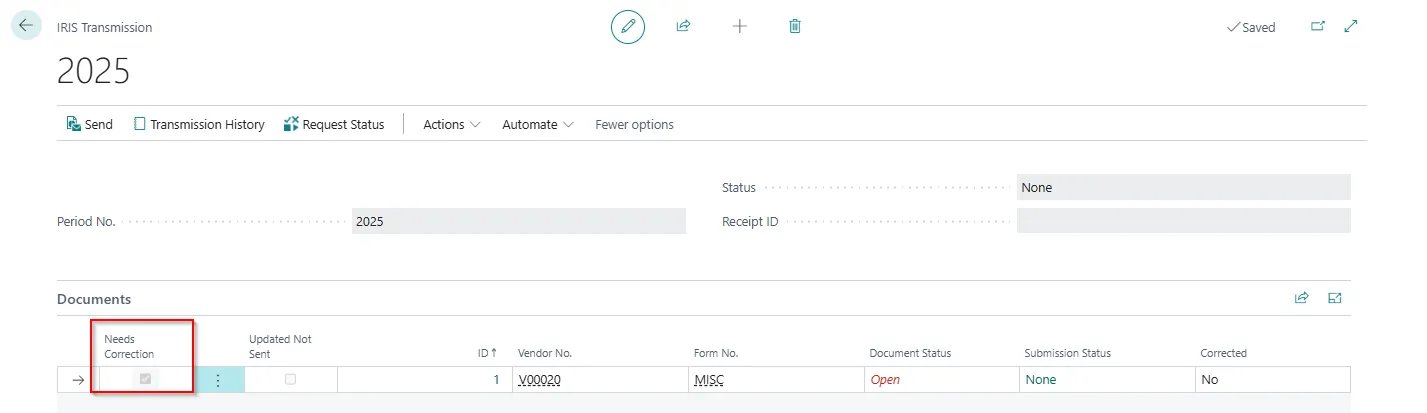Open page in new window icon

tap(1317, 27)
